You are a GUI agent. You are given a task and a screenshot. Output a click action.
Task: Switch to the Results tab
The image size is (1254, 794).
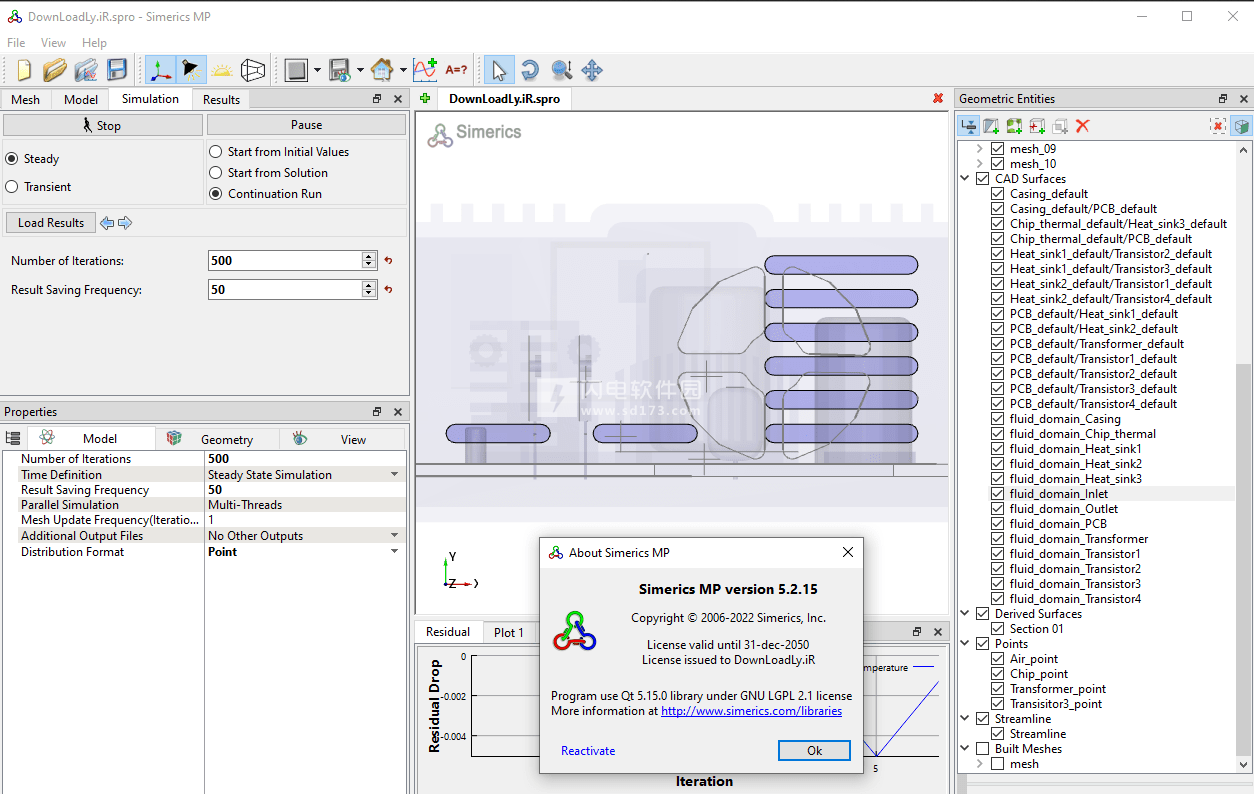click(x=221, y=99)
